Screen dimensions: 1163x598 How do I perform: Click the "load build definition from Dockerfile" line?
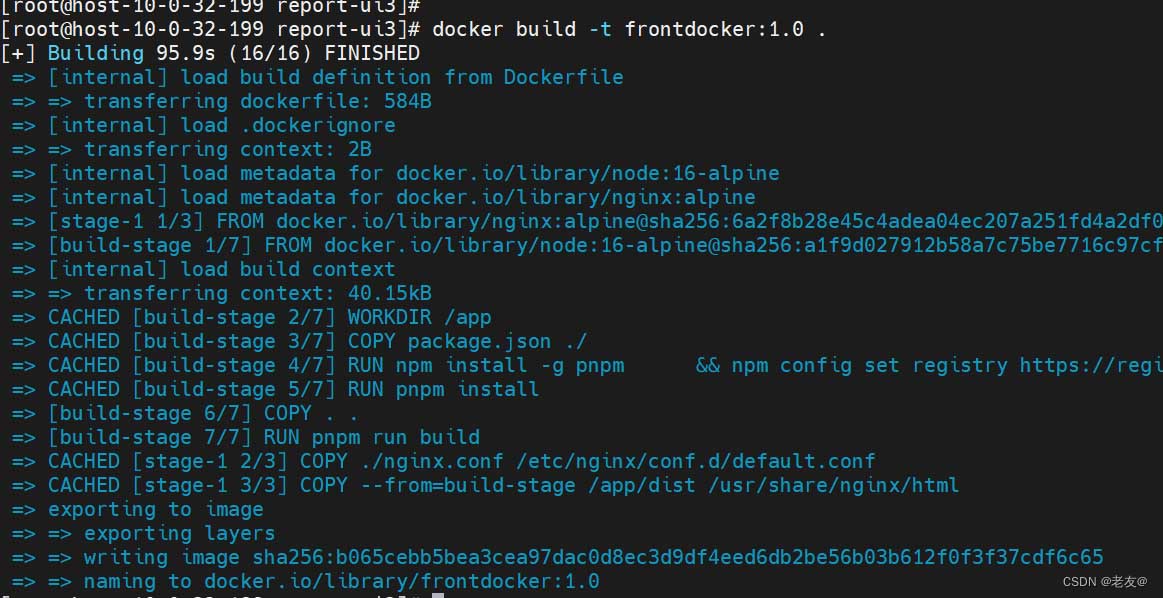[x=317, y=77]
